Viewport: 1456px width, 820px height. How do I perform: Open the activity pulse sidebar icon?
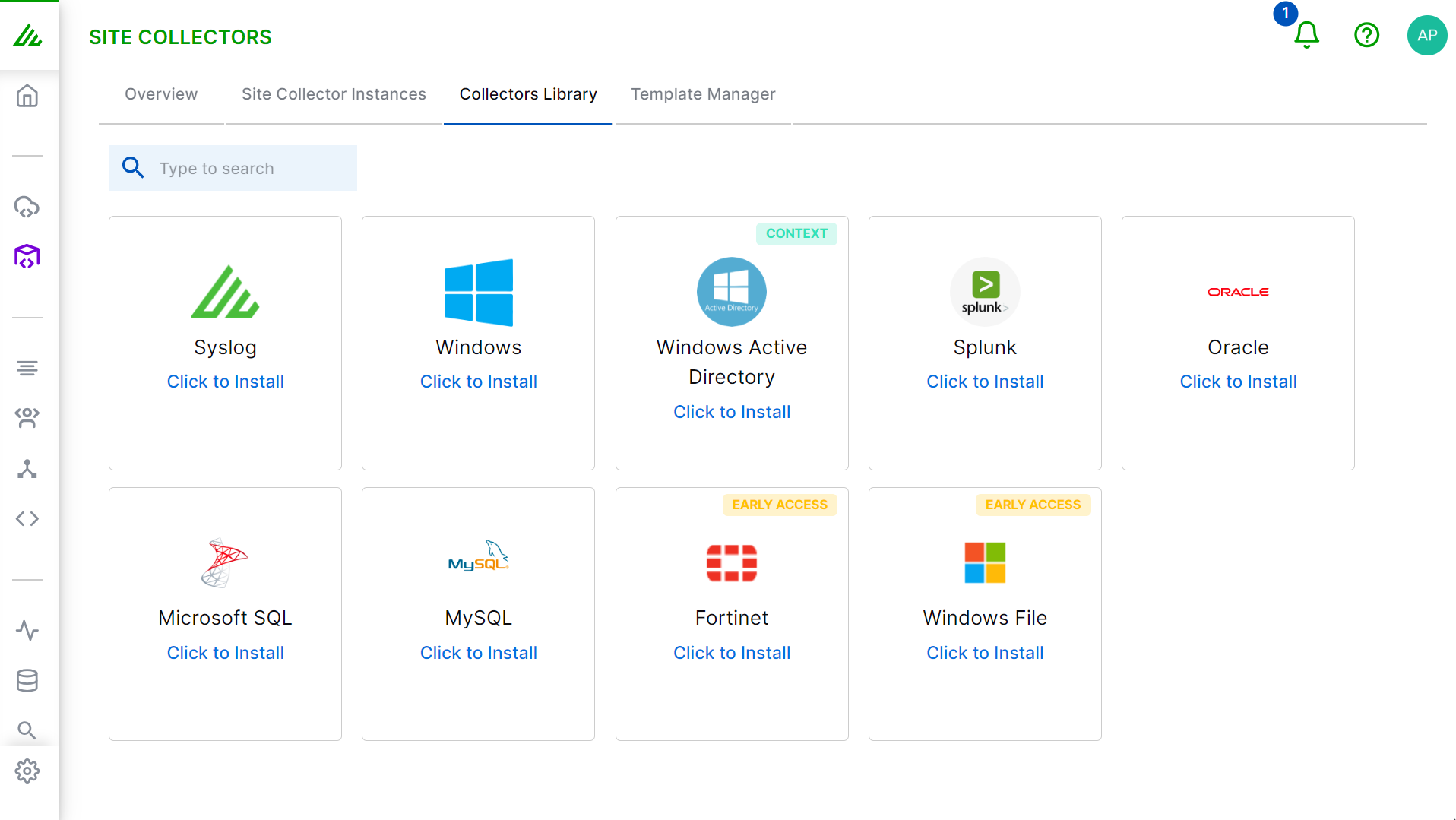(x=27, y=631)
